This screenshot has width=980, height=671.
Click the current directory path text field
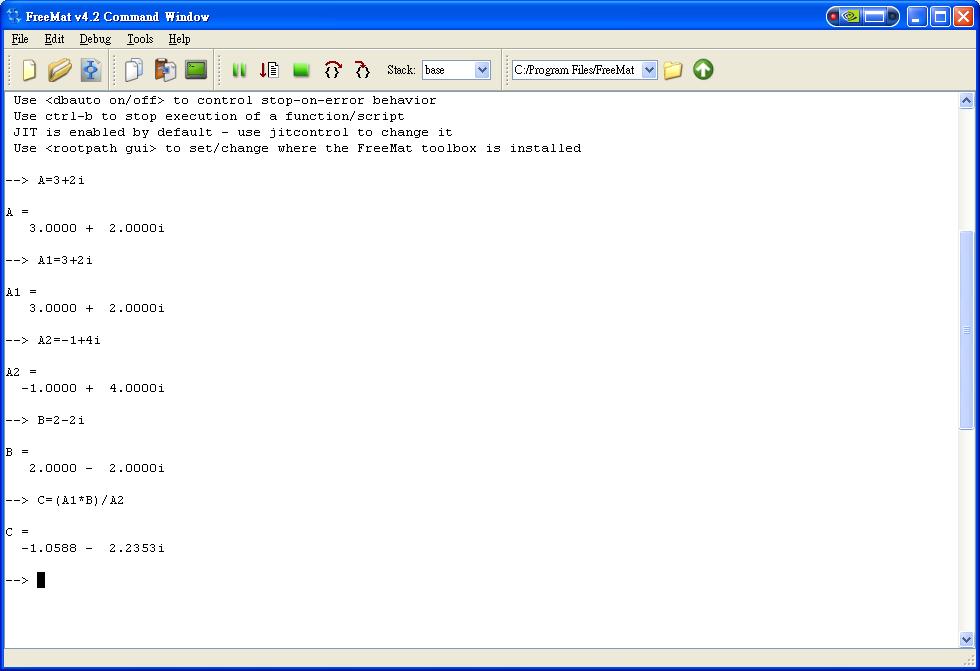pos(578,70)
